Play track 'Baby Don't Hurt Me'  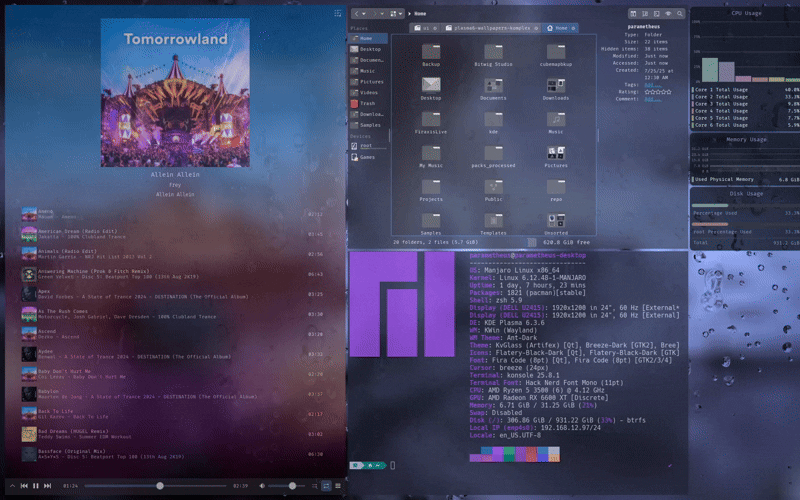pyautogui.click(x=171, y=374)
